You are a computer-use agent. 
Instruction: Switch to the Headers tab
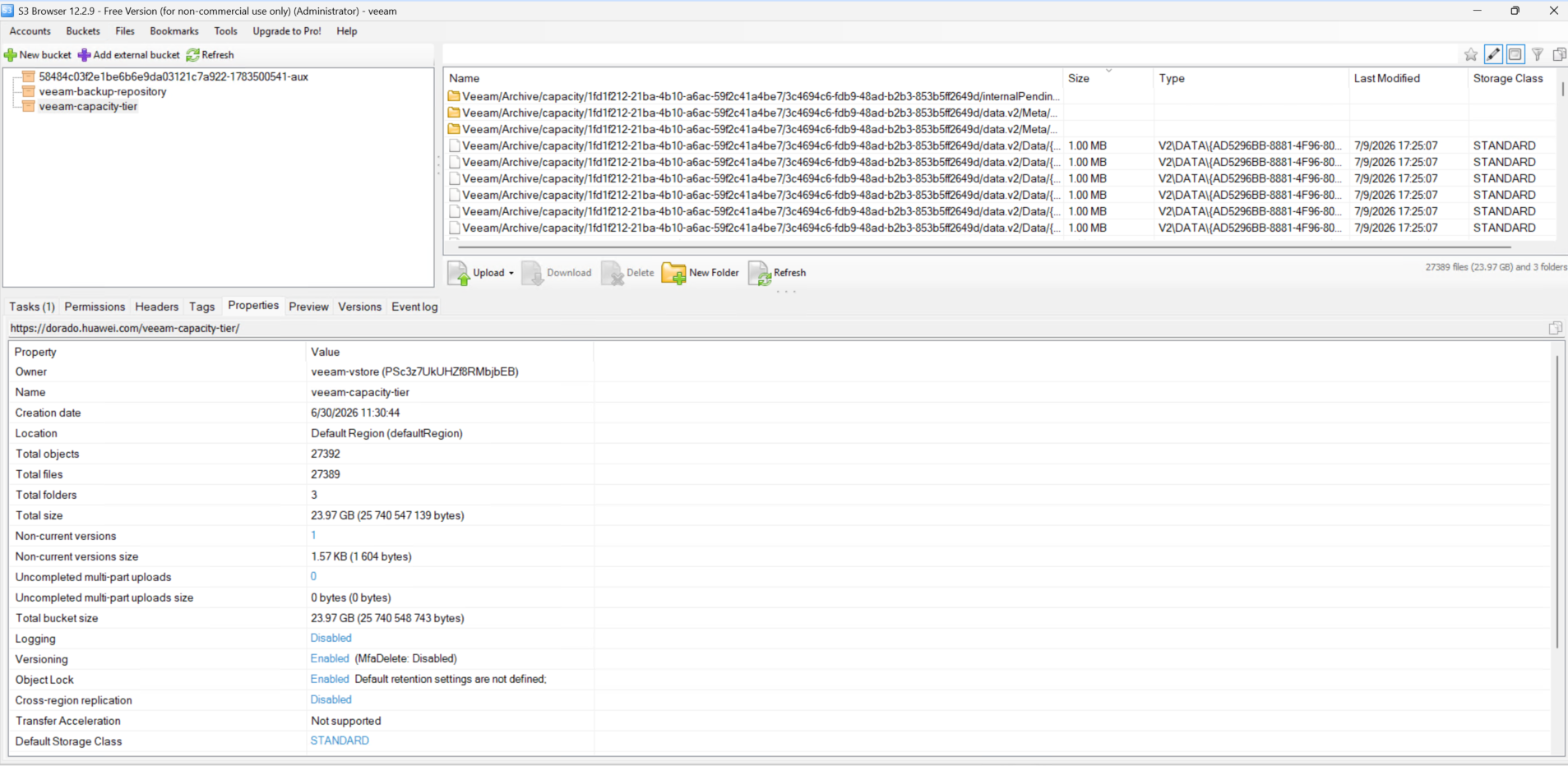(x=156, y=307)
